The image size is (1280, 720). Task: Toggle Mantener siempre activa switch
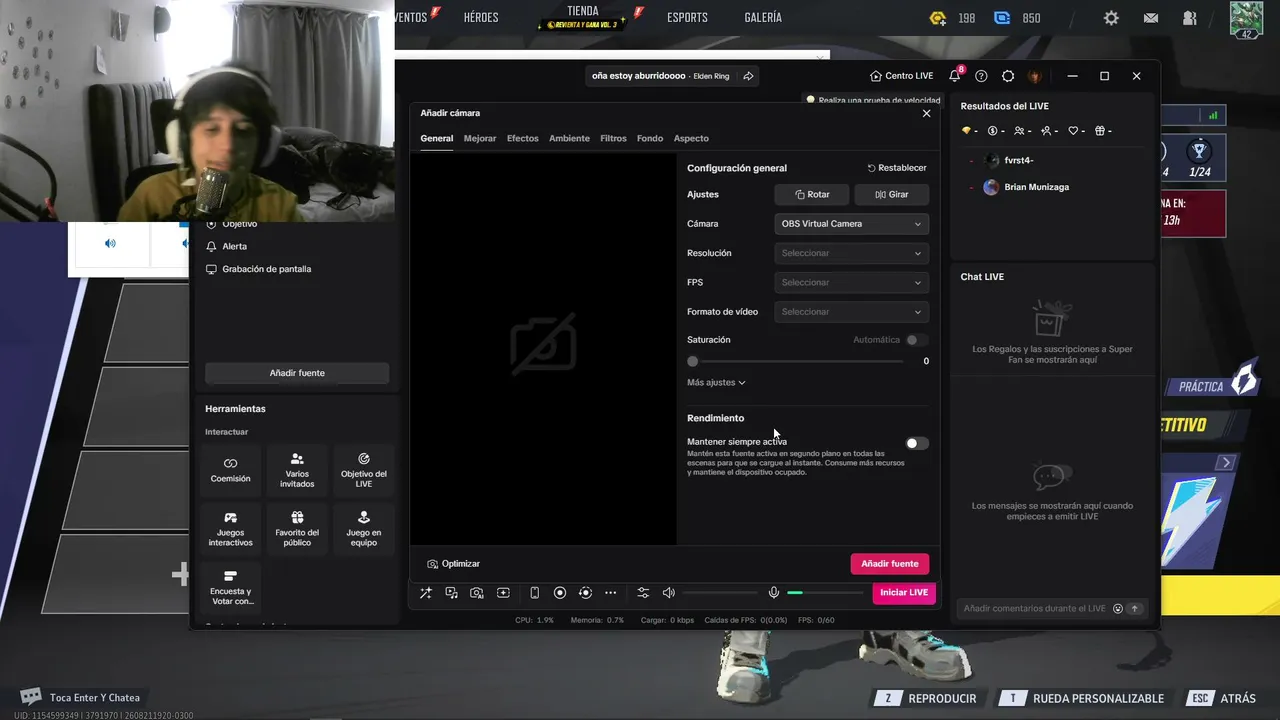[x=917, y=443]
